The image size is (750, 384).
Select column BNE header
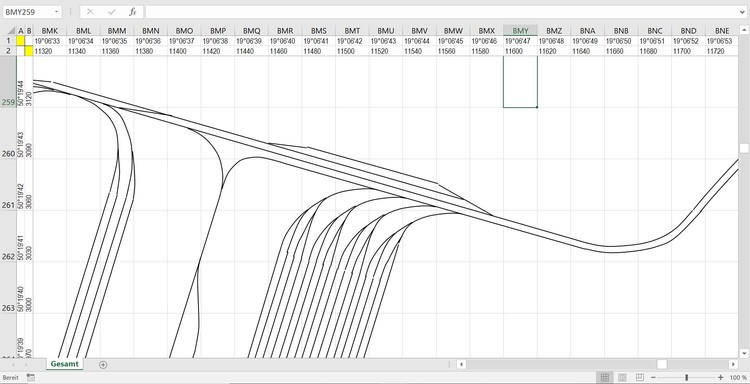pyautogui.click(x=722, y=31)
